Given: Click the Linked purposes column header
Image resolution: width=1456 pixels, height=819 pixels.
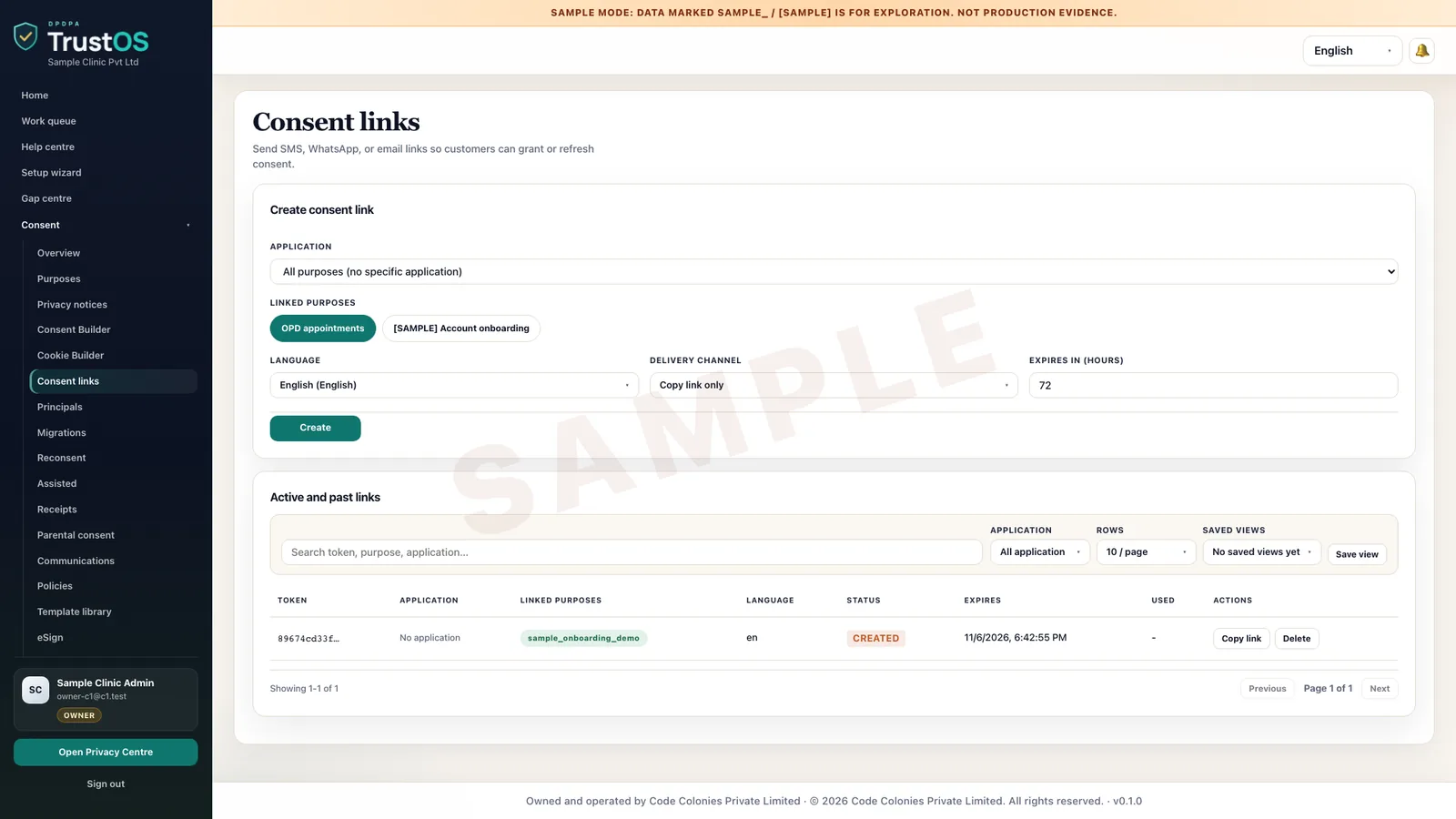Looking at the screenshot, I should pos(561,601).
